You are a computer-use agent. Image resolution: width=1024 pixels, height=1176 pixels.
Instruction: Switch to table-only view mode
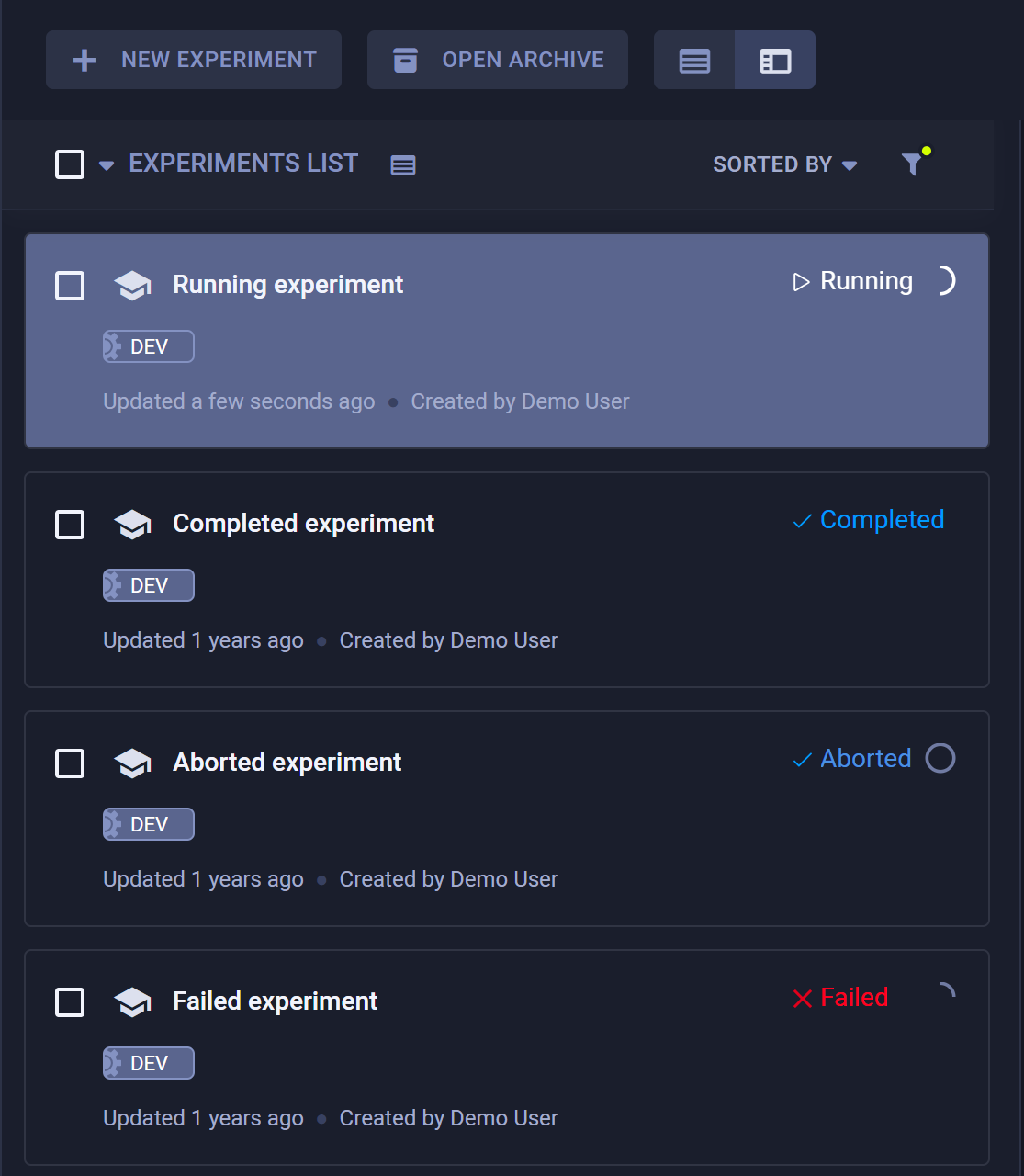(694, 60)
